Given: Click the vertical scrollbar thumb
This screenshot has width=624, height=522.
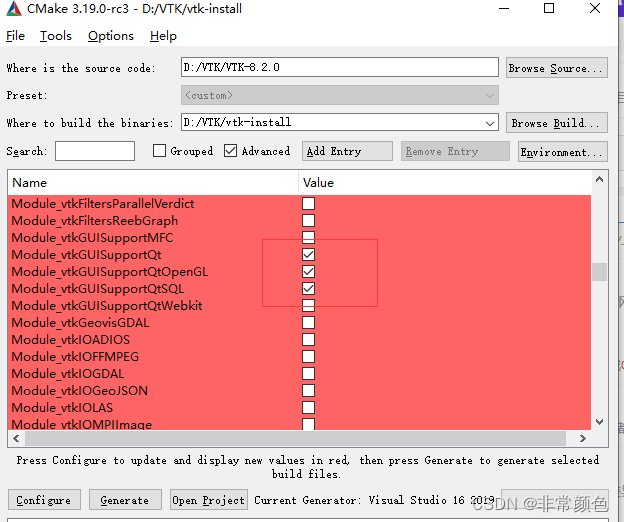Looking at the screenshot, I should (x=599, y=272).
